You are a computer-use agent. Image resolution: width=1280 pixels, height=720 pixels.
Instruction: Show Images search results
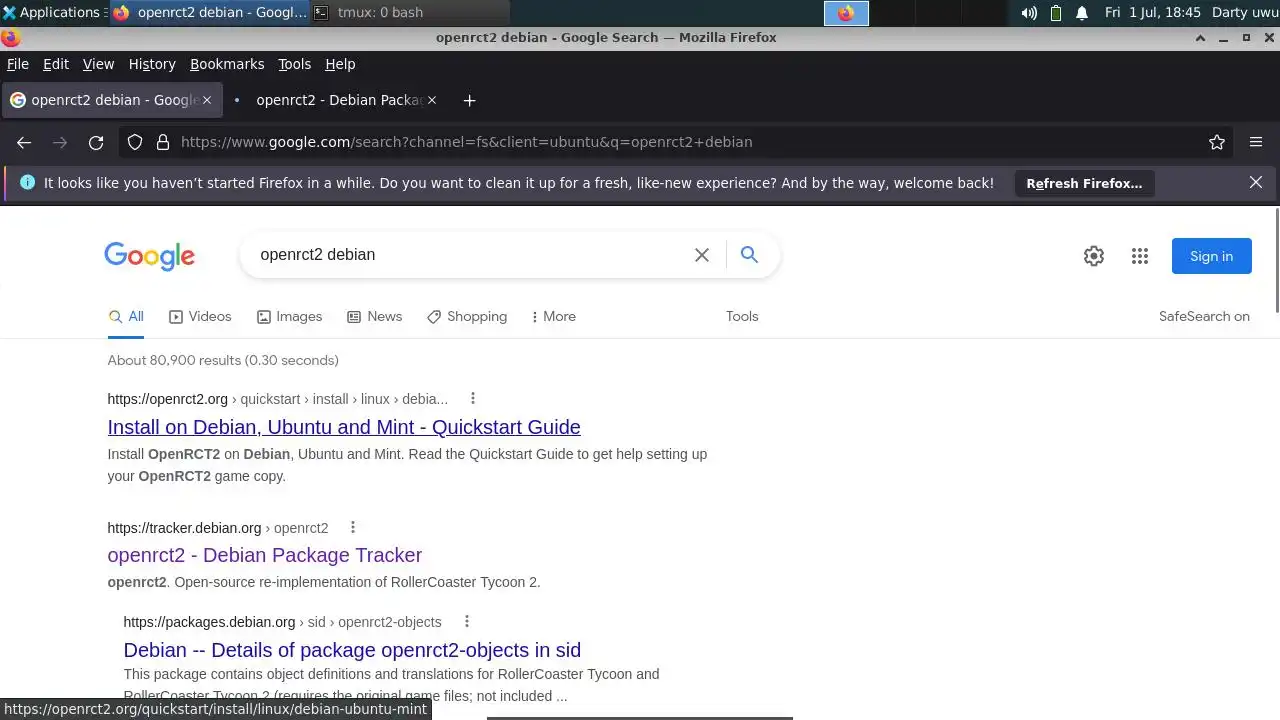click(x=289, y=316)
